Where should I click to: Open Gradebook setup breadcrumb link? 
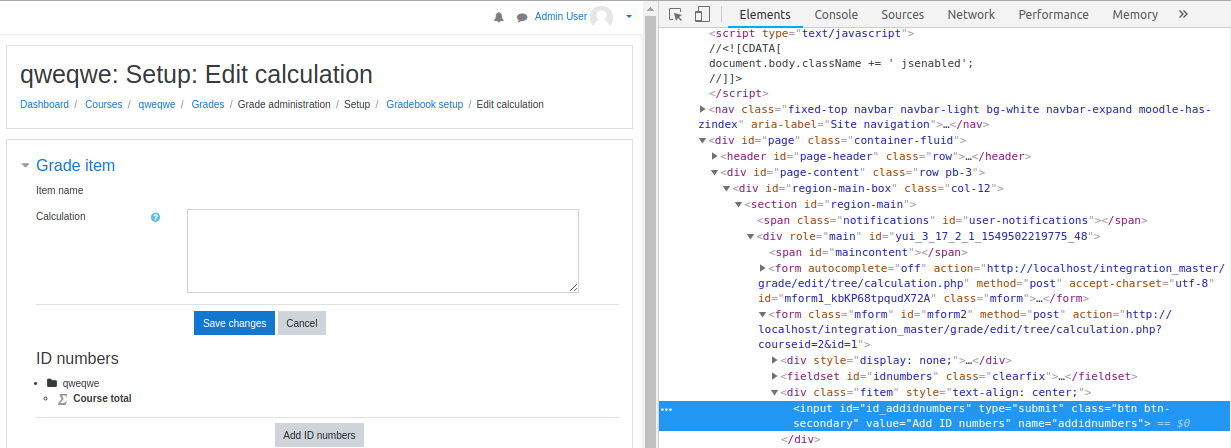coord(425,104)
